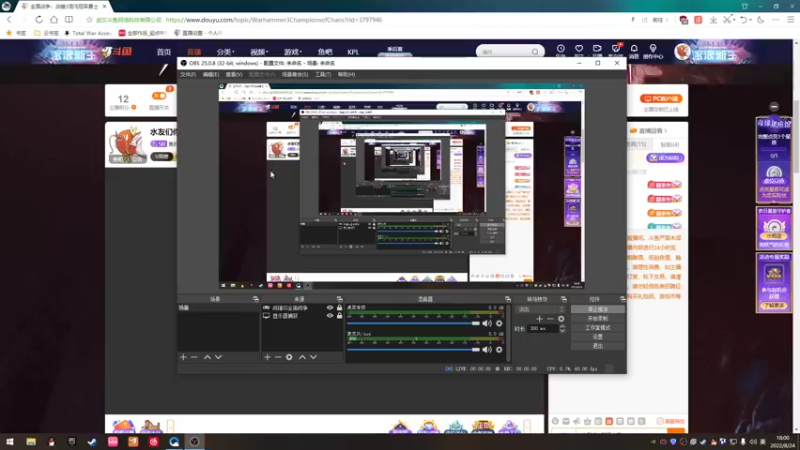Pop out the Sources dock panel
The width and height of the screenshot is (800, 450).
coord(339,299)
